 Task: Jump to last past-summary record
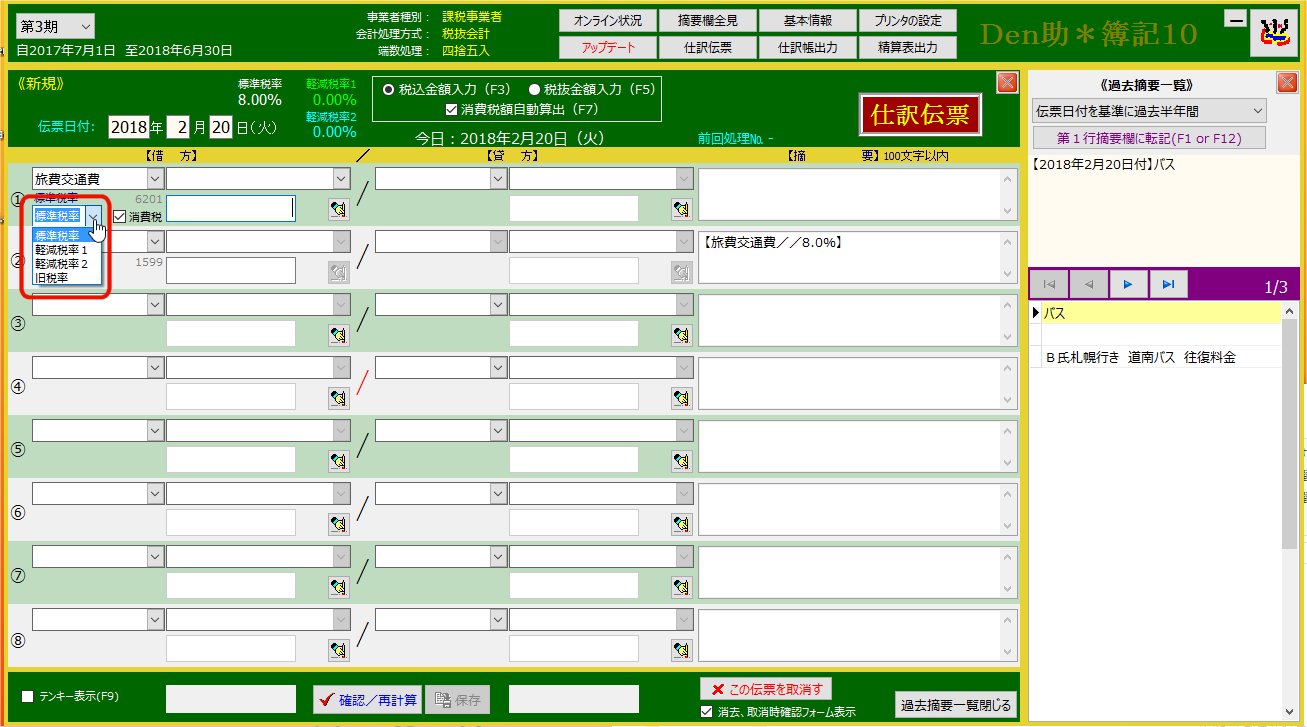click(x=1167, y=285)
